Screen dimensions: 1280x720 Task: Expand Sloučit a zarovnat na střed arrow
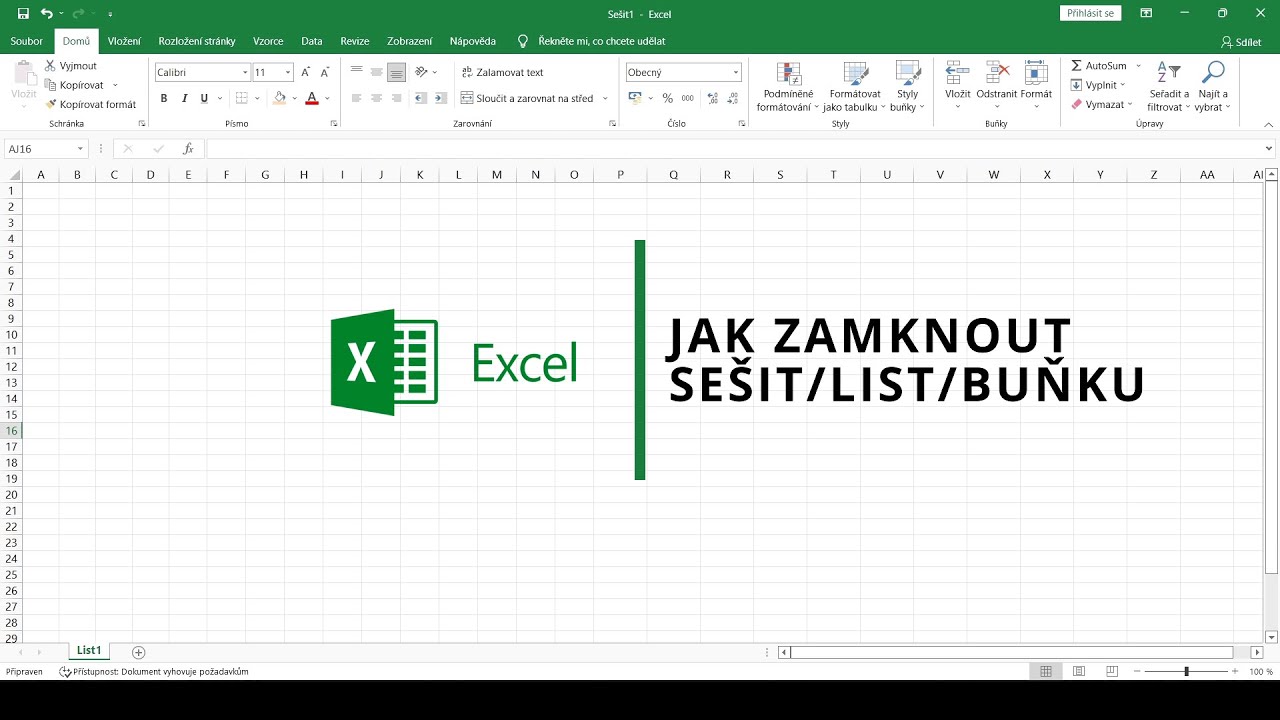(605, 98)
